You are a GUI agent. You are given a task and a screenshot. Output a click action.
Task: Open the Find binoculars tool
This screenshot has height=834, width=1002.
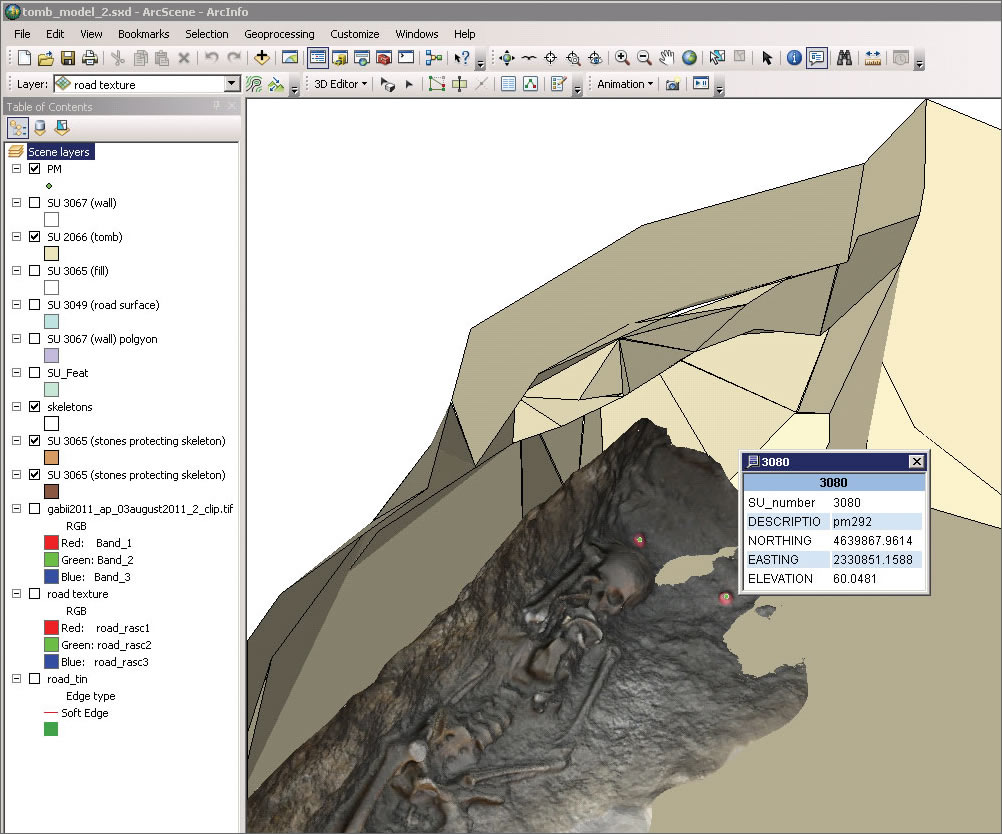(x=844, y=58)
